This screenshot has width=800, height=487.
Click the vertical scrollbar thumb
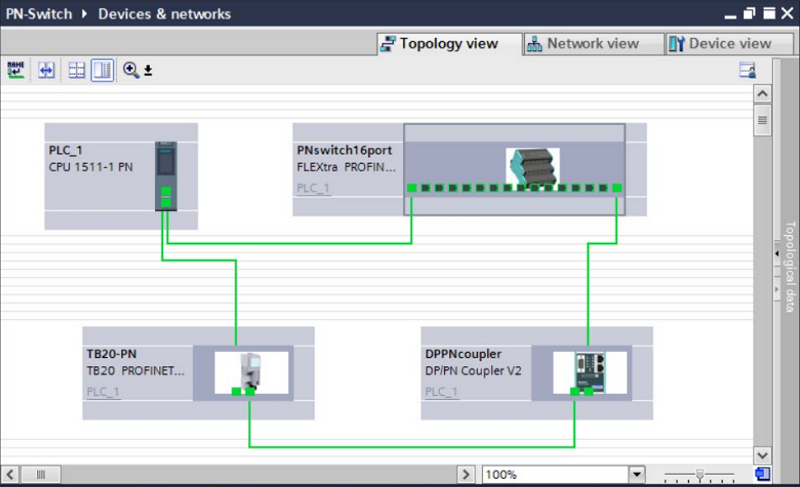click(x=762, y=120)
